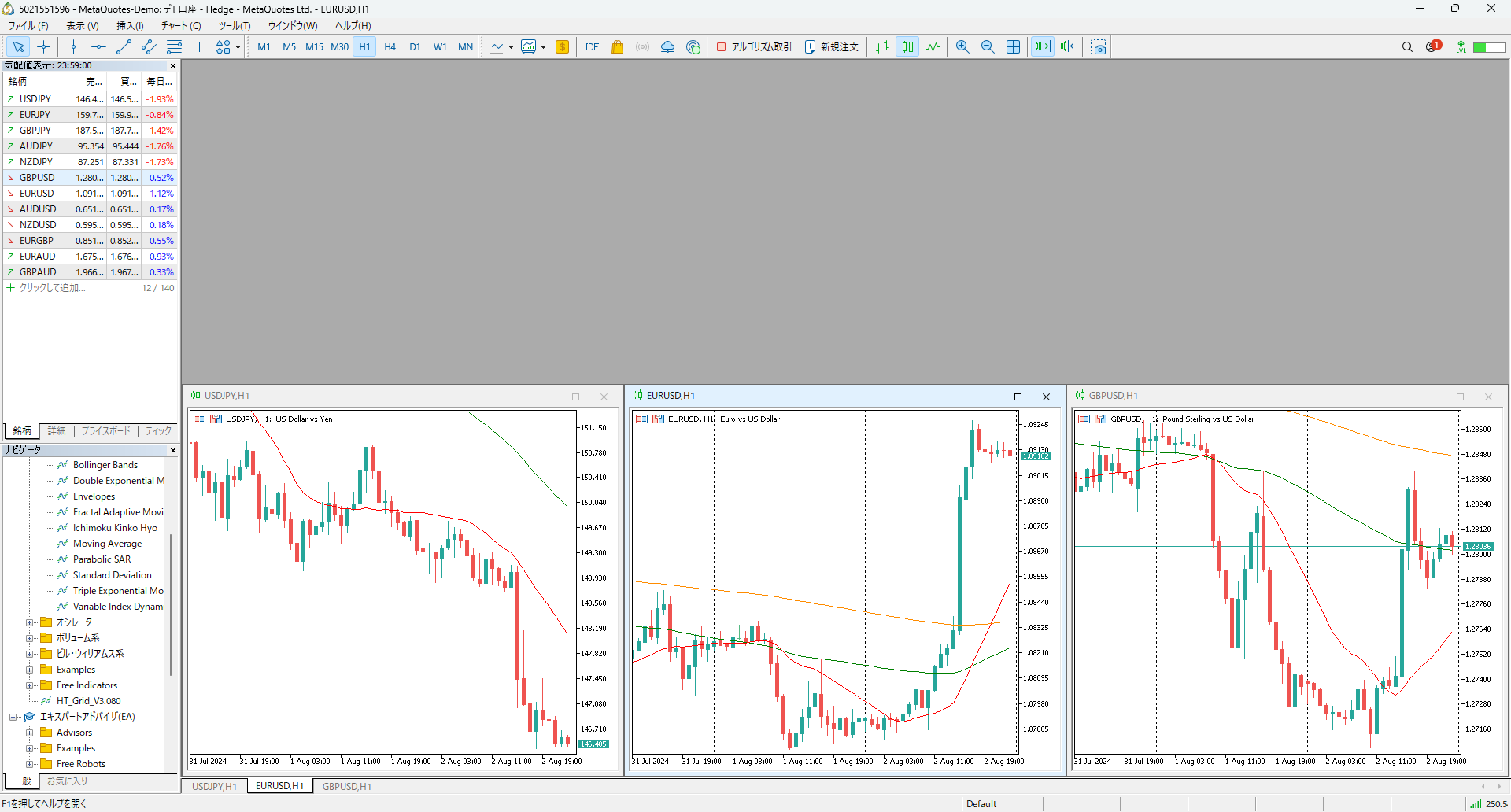Select the trendline drawing tool
This screenshot has width=1511, height=812.
pyautogui.click(x=124, y=47)
